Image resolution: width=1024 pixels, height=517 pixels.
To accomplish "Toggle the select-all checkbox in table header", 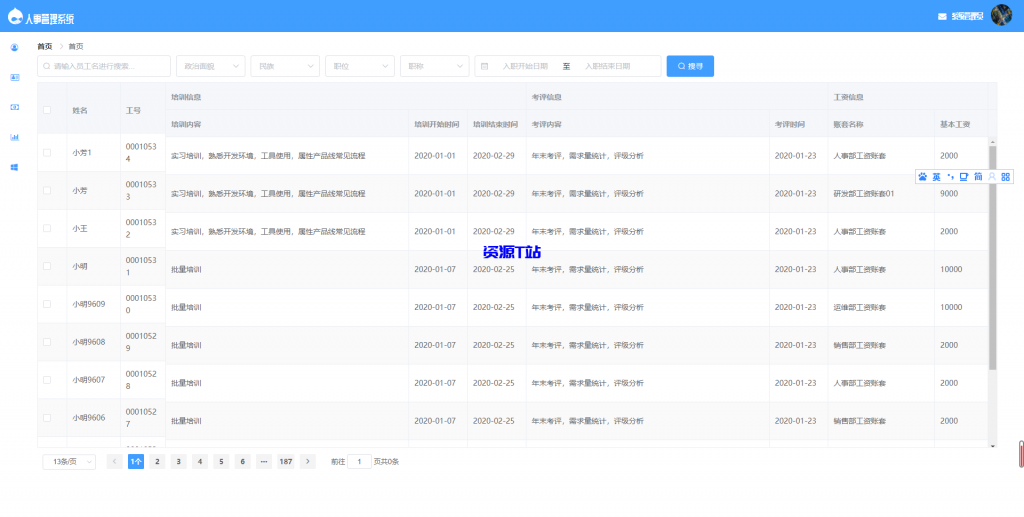I will click(x=47, y=110).
